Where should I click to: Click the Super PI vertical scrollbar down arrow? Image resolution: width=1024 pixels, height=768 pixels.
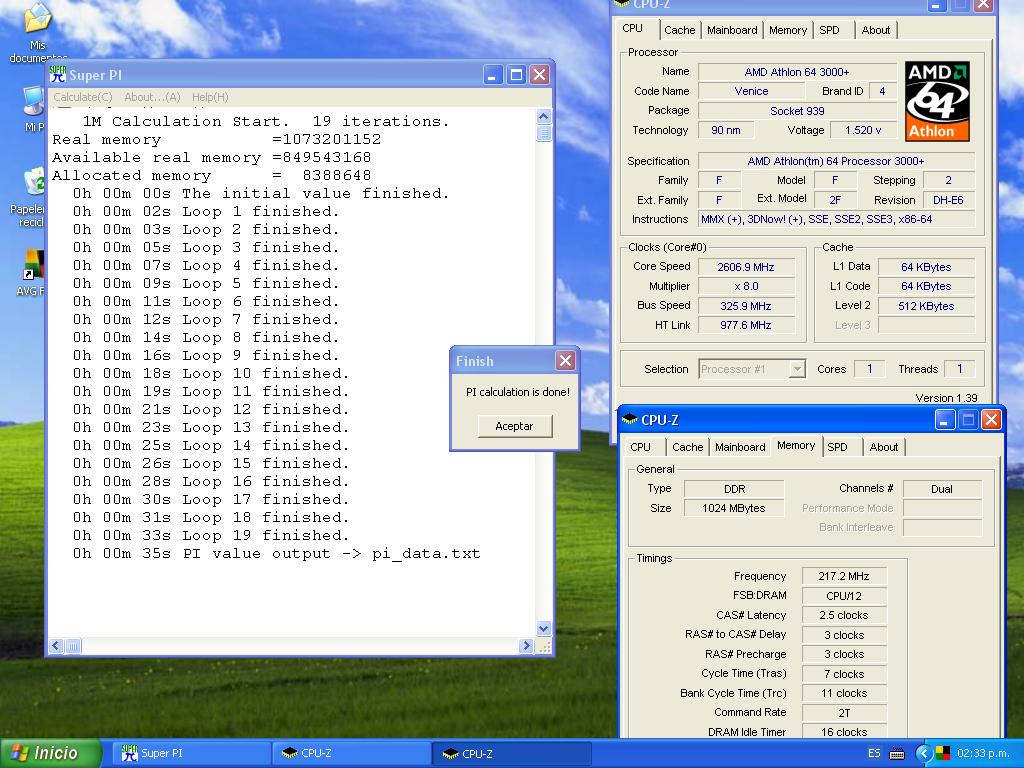pyautogui.click(x=544, y=629)
